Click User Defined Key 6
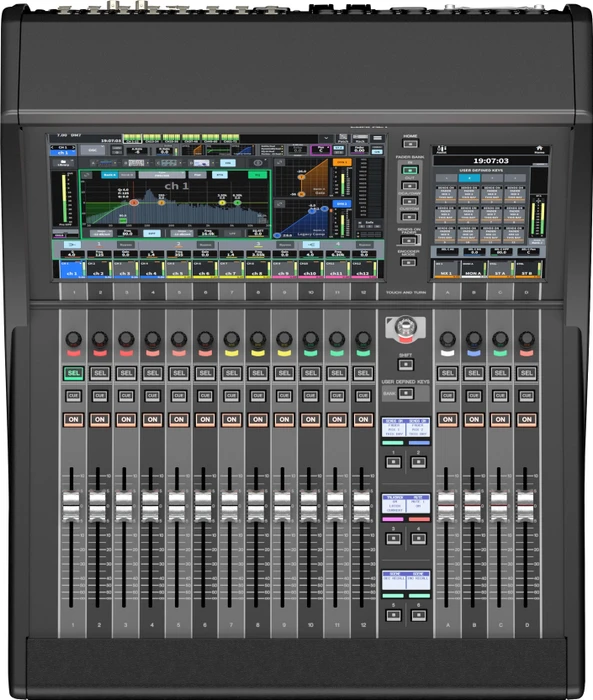 [x=418, y=615]
